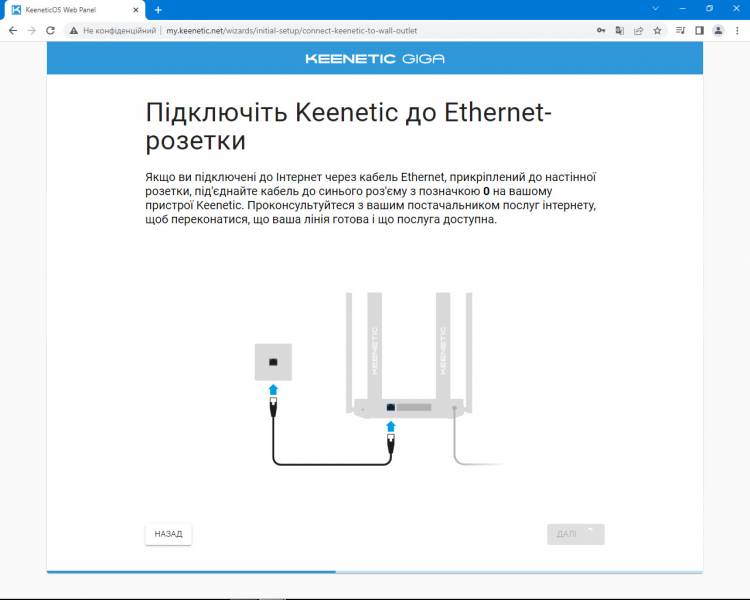Image resolution: width=750 pixels, height=600 pixels.
Task: Bookmark this page with star icon
Action: point(657,31)
